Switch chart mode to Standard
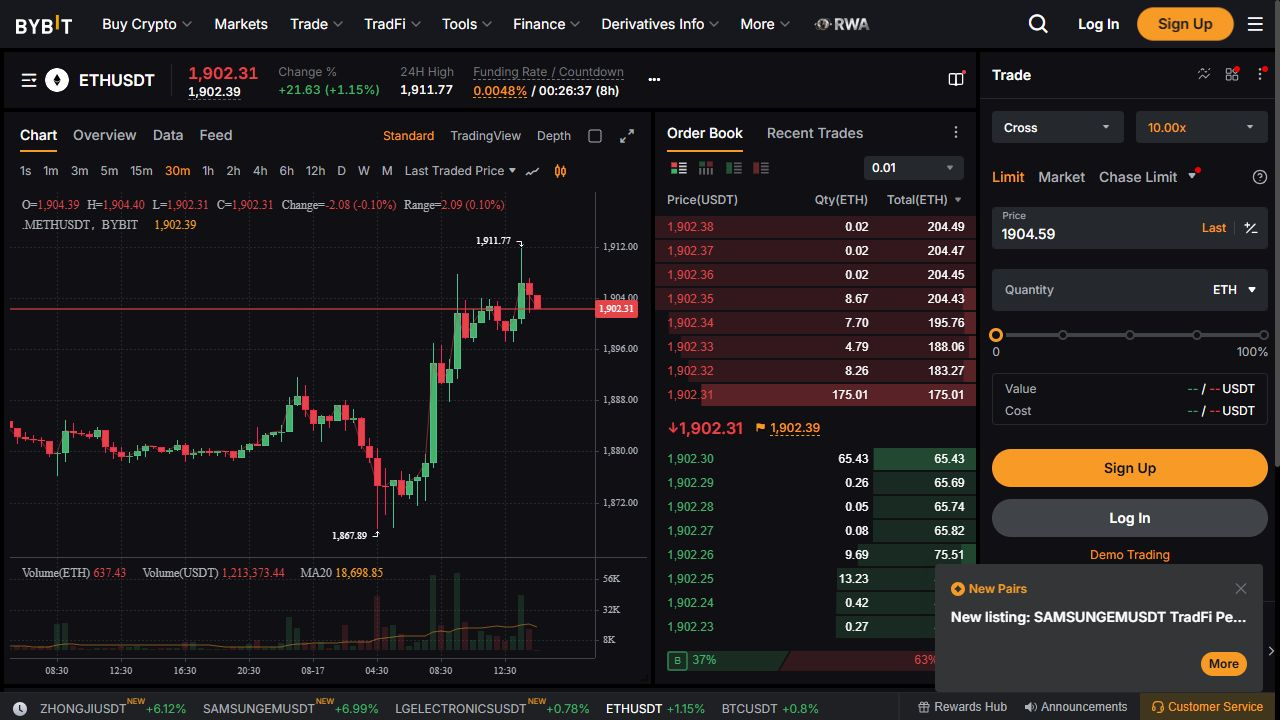Viewport: 1280px width, 720px height. 408,136
